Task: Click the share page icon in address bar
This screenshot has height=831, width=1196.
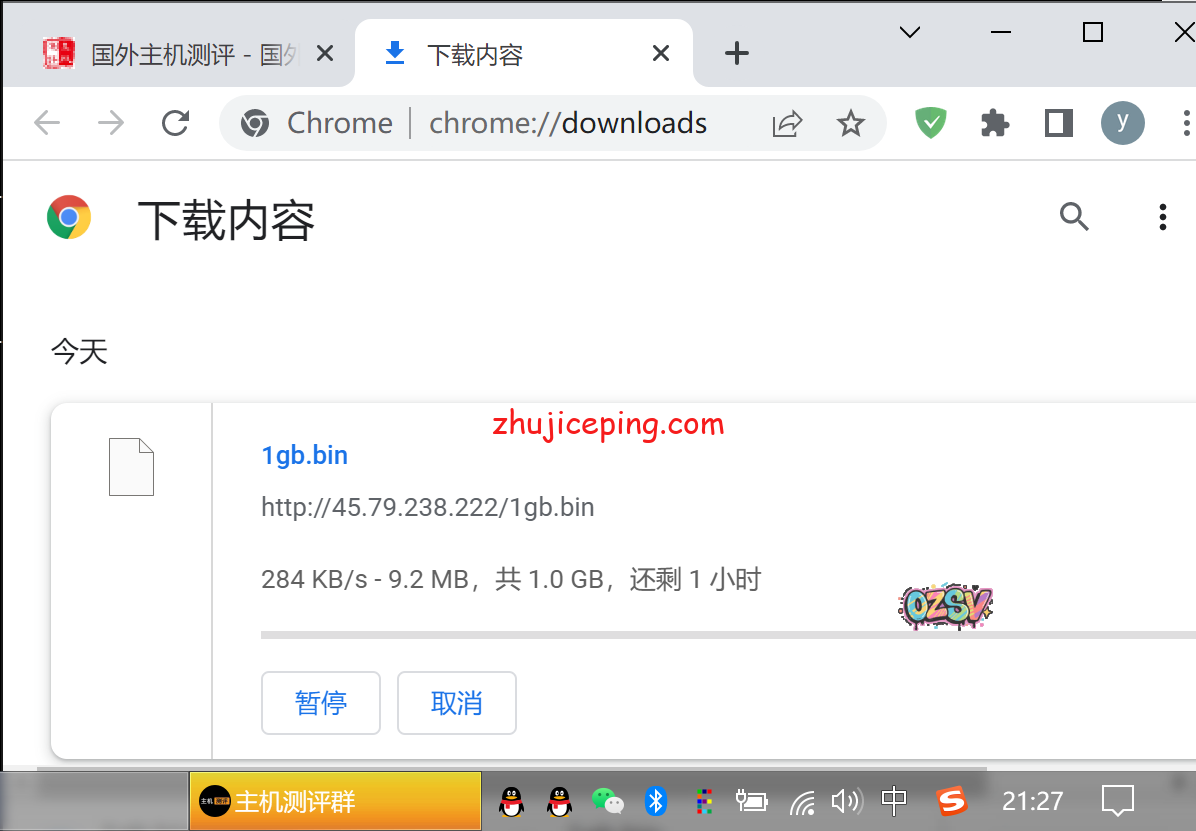Action: click(787, 123)
